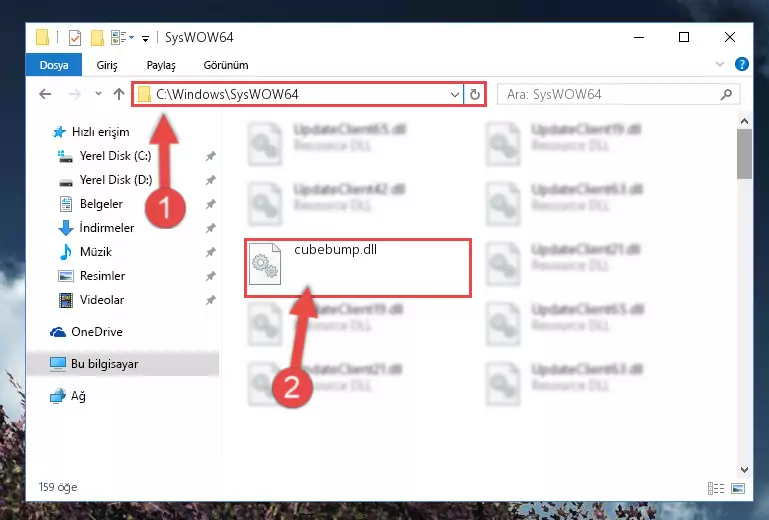
Task: Click pin icon next to Videolar
Action: click(210, 300)
